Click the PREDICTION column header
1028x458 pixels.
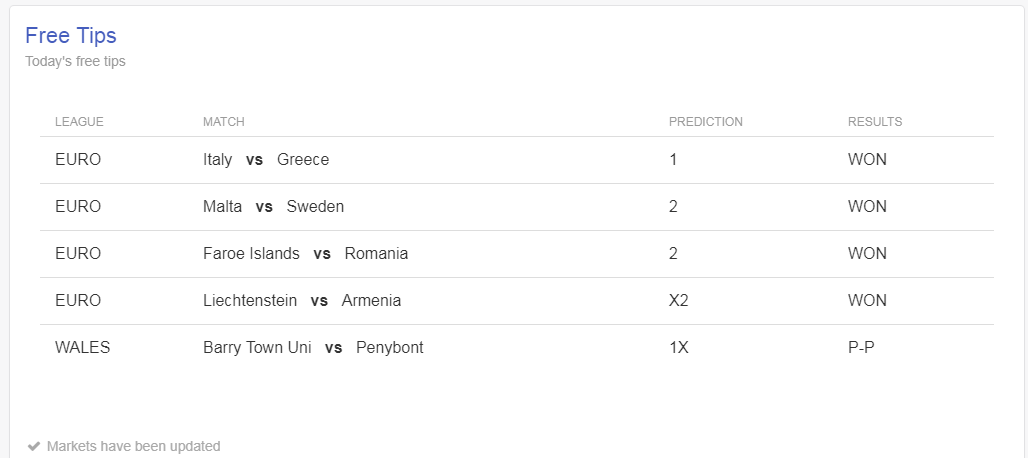coord(705,122)
